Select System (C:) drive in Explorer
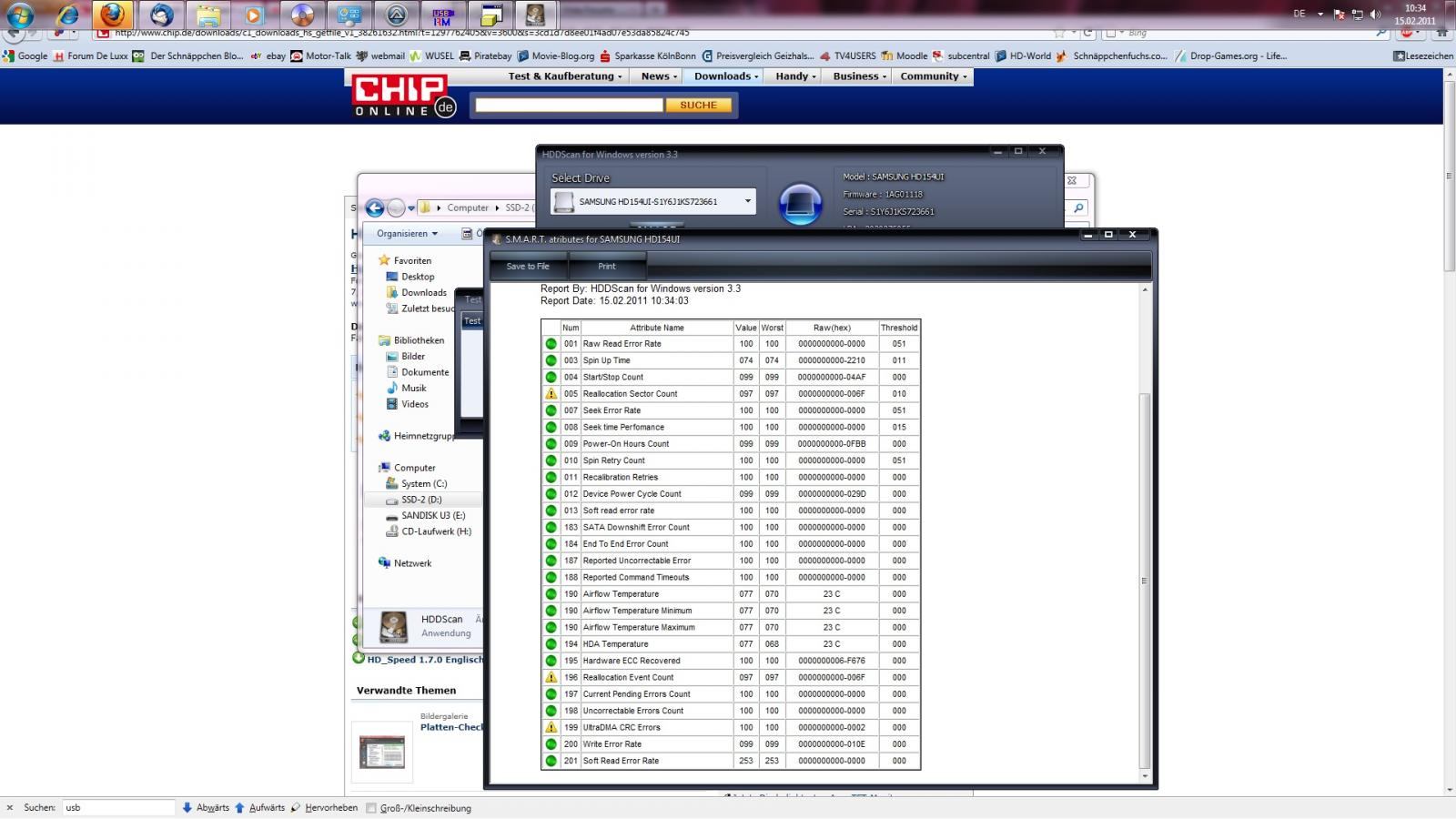 pos(416,484)
